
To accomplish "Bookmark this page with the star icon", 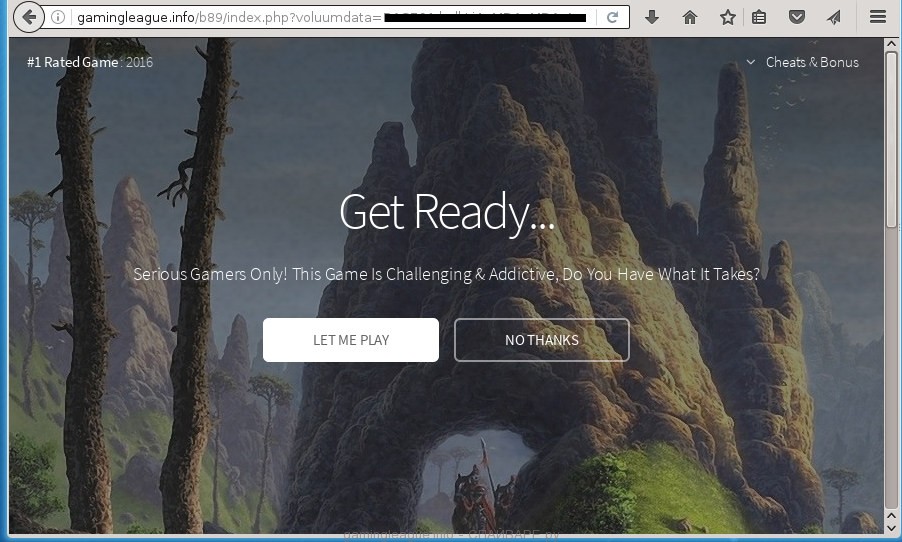I will click(x=728, y=17).
